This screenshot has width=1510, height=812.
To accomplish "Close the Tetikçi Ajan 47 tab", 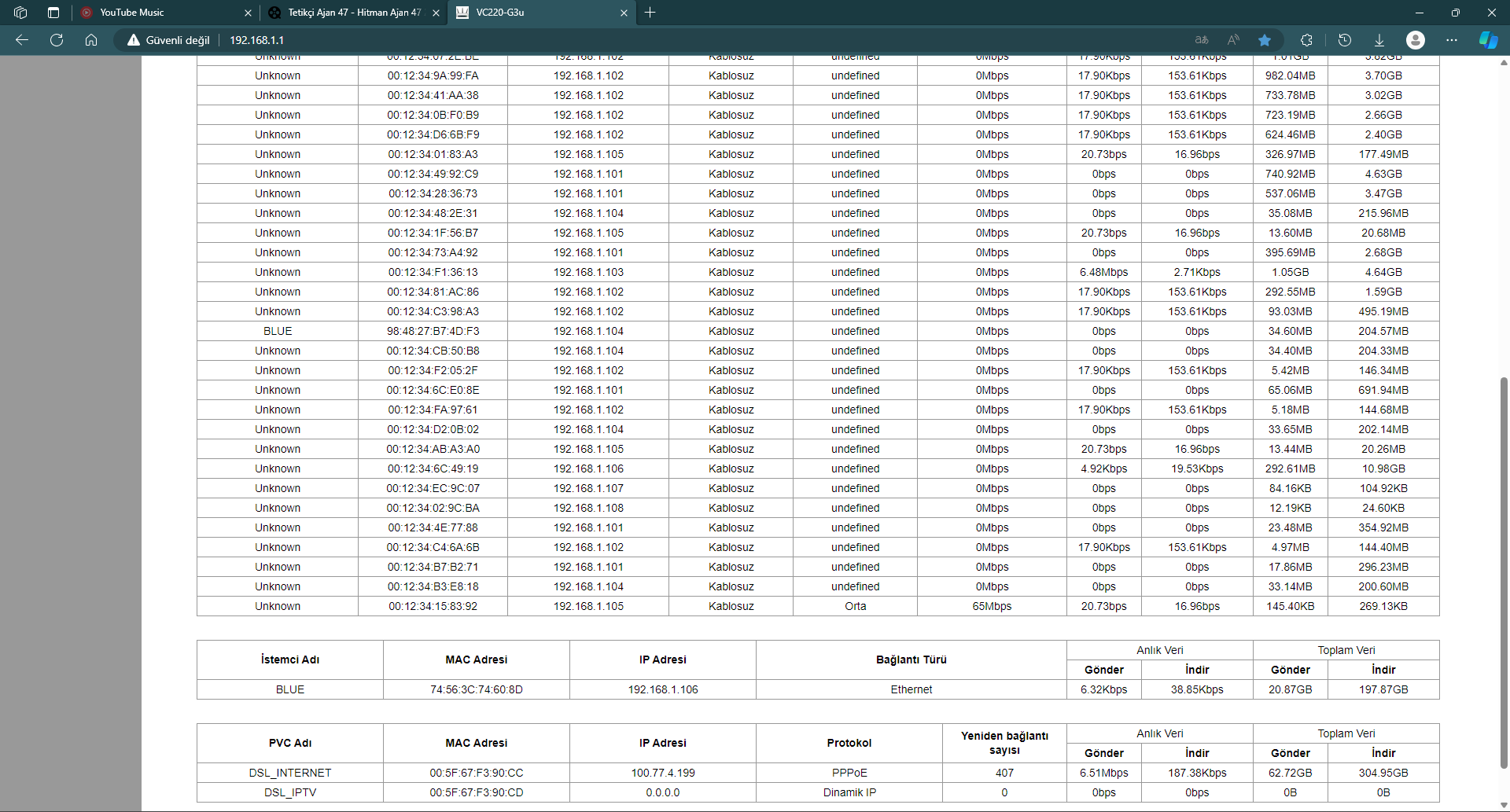I will click(x=436, y=13).
